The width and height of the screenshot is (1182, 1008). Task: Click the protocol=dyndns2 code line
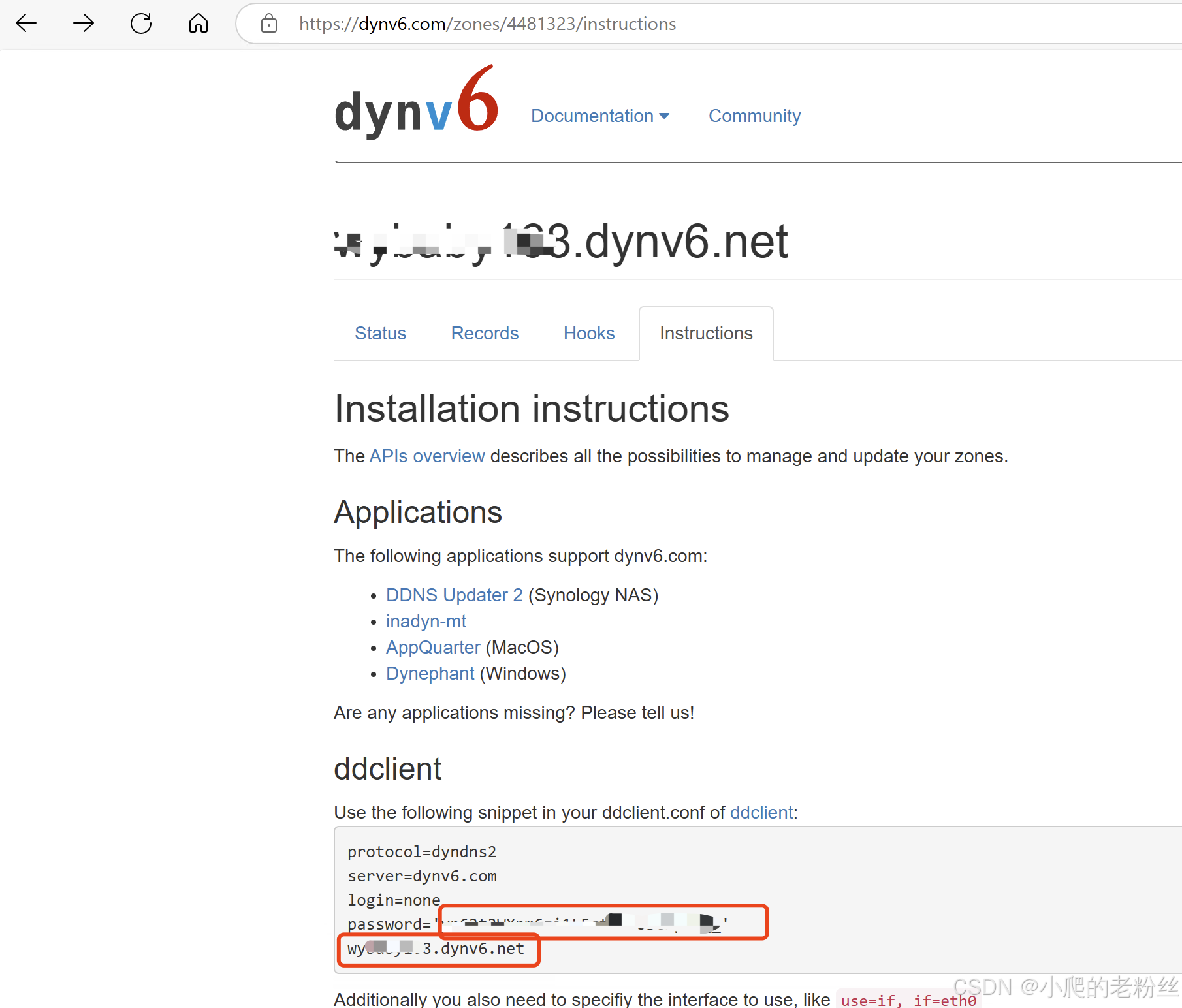tap(422, 852)
